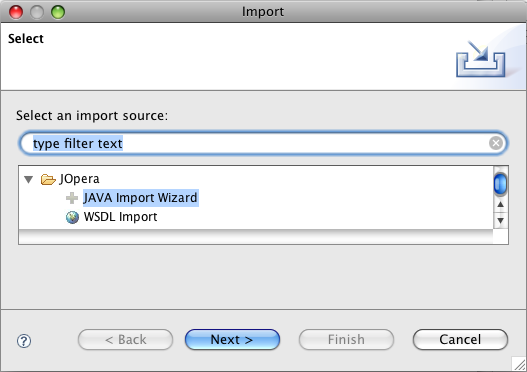Zoom the window with the green button
The image size is (527, 372).
click(58, 12)
